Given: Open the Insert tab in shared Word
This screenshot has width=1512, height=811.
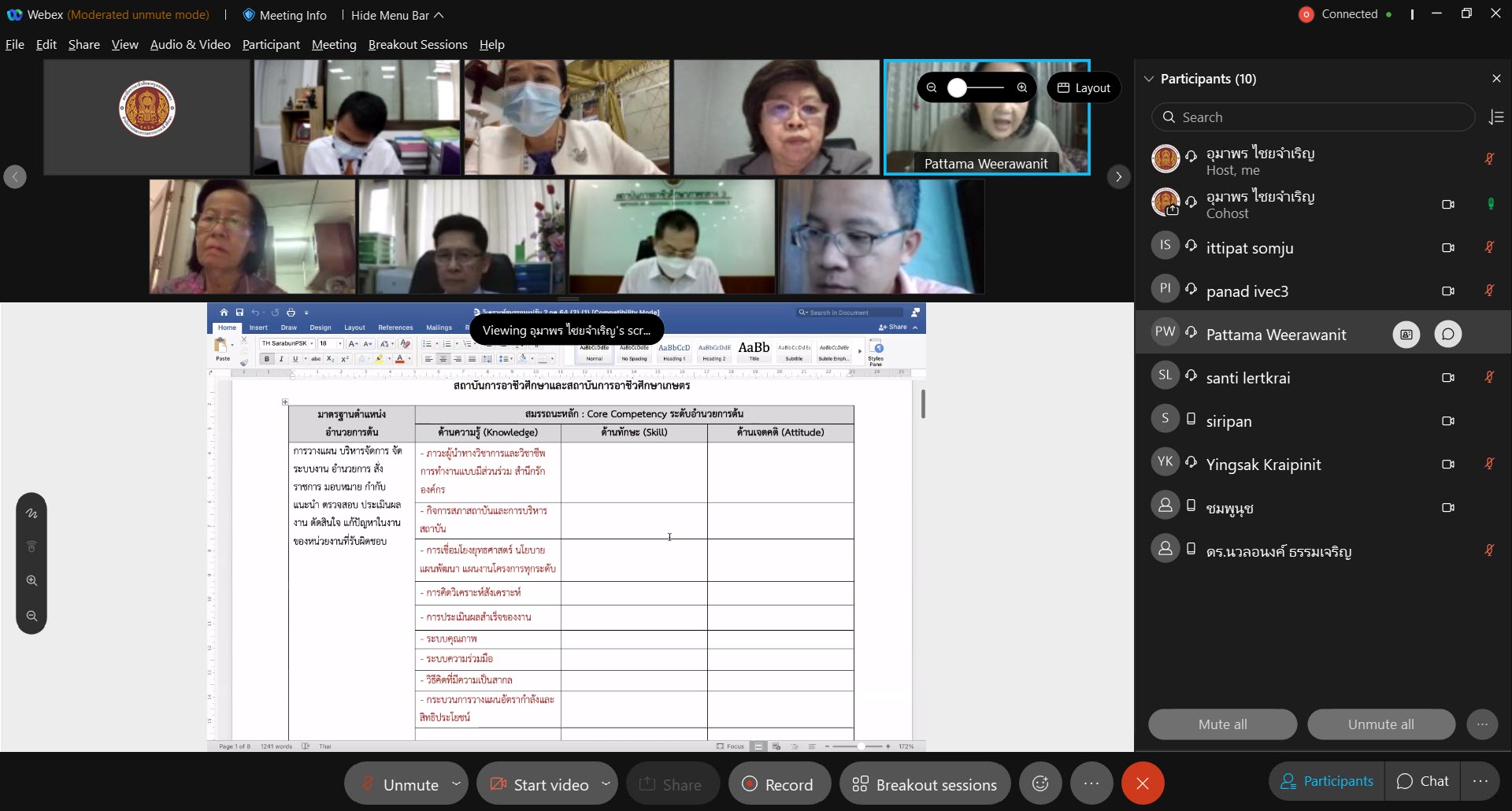Looking at the screenshot, I should point(258,328).
